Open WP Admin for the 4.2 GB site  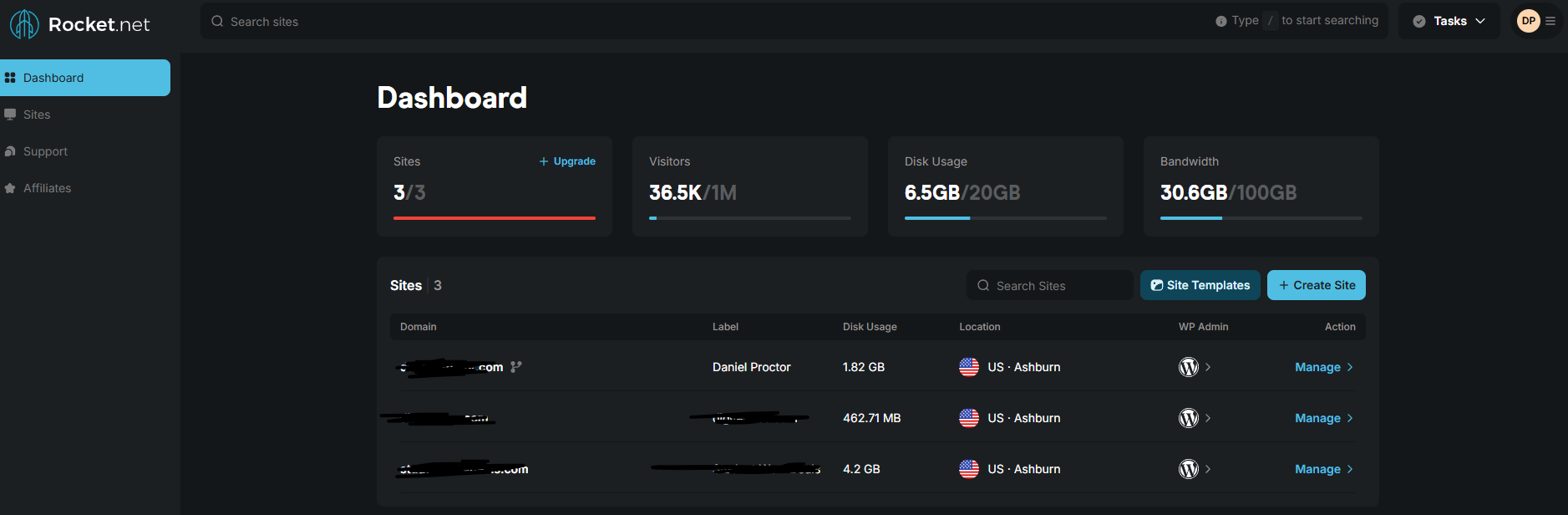[1189, 469]
